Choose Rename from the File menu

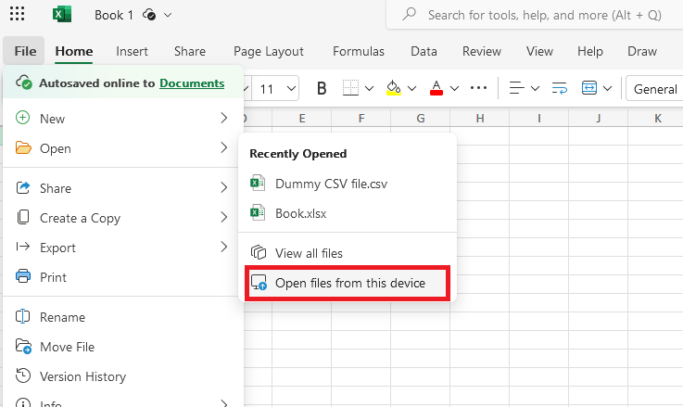pyautogui.click(x=122, y=317)
